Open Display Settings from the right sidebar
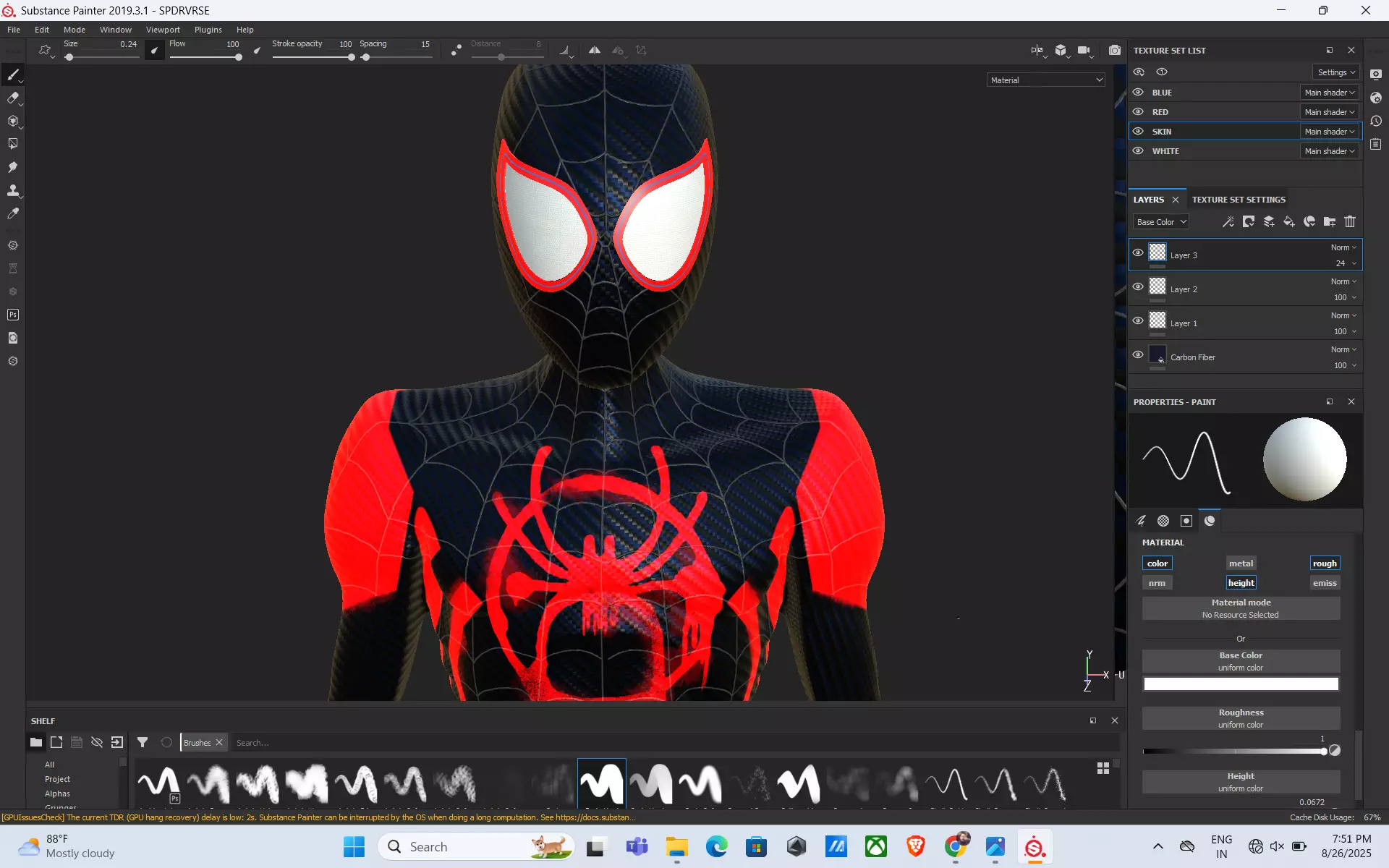Viewport: 1389px width, 868px height. 1376,75
